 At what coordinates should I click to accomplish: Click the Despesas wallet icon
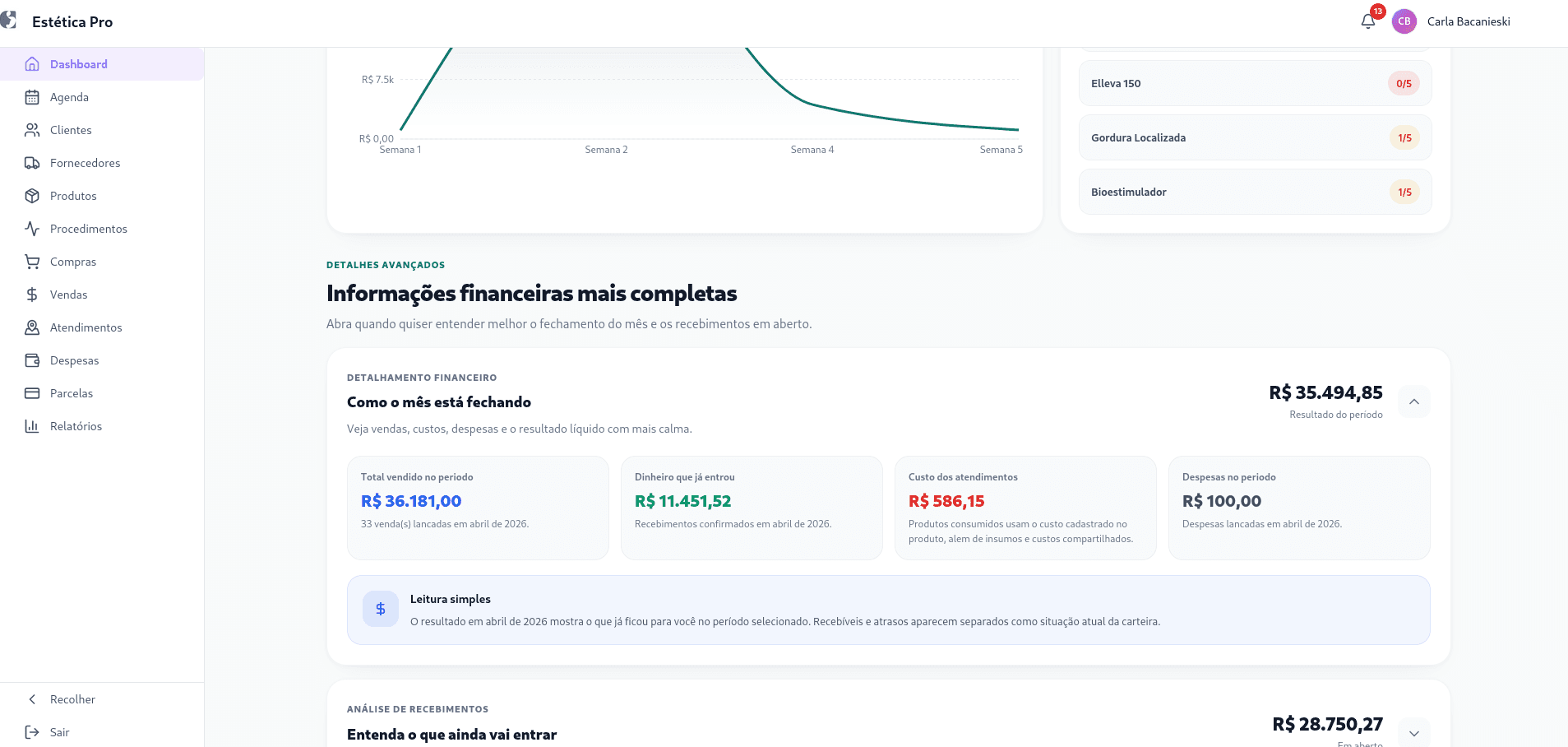tap(32, 360)
